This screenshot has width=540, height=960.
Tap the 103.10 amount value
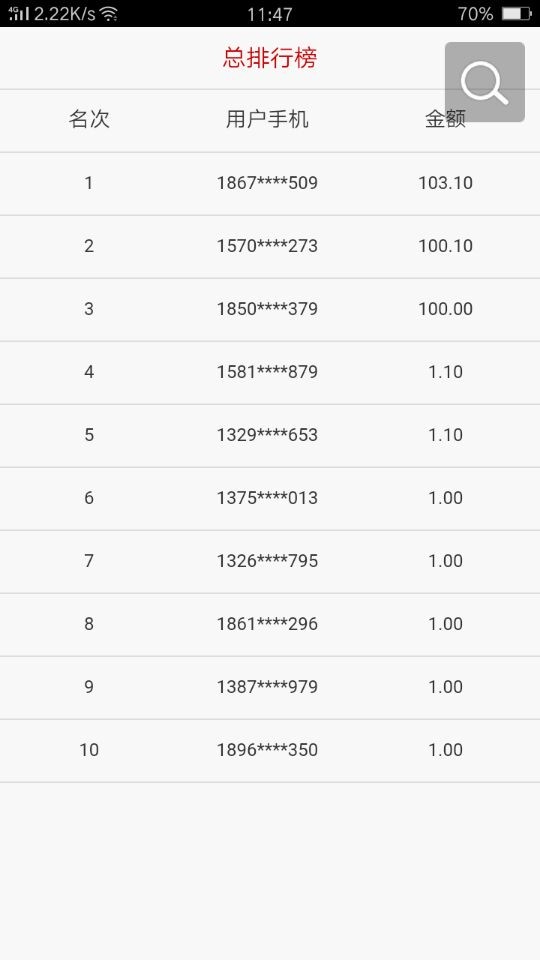point(445,182)
